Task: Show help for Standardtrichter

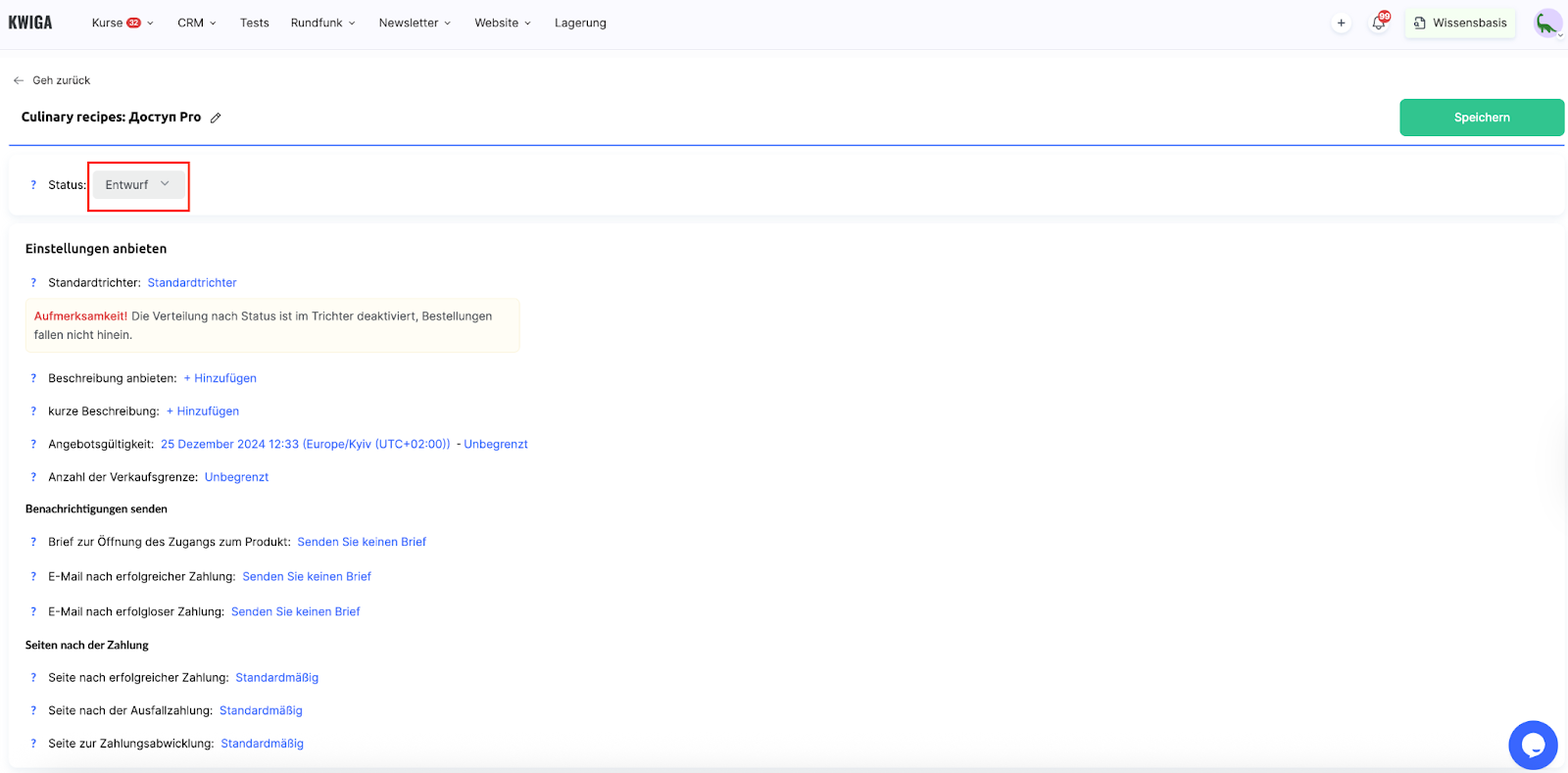Action: tap(33, 282)
